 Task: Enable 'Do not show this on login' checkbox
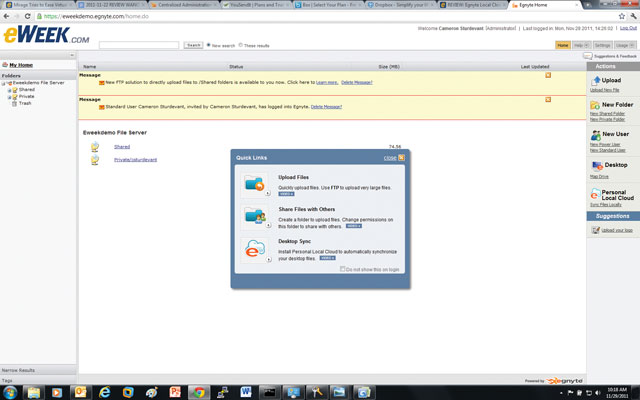coord(343,269)
